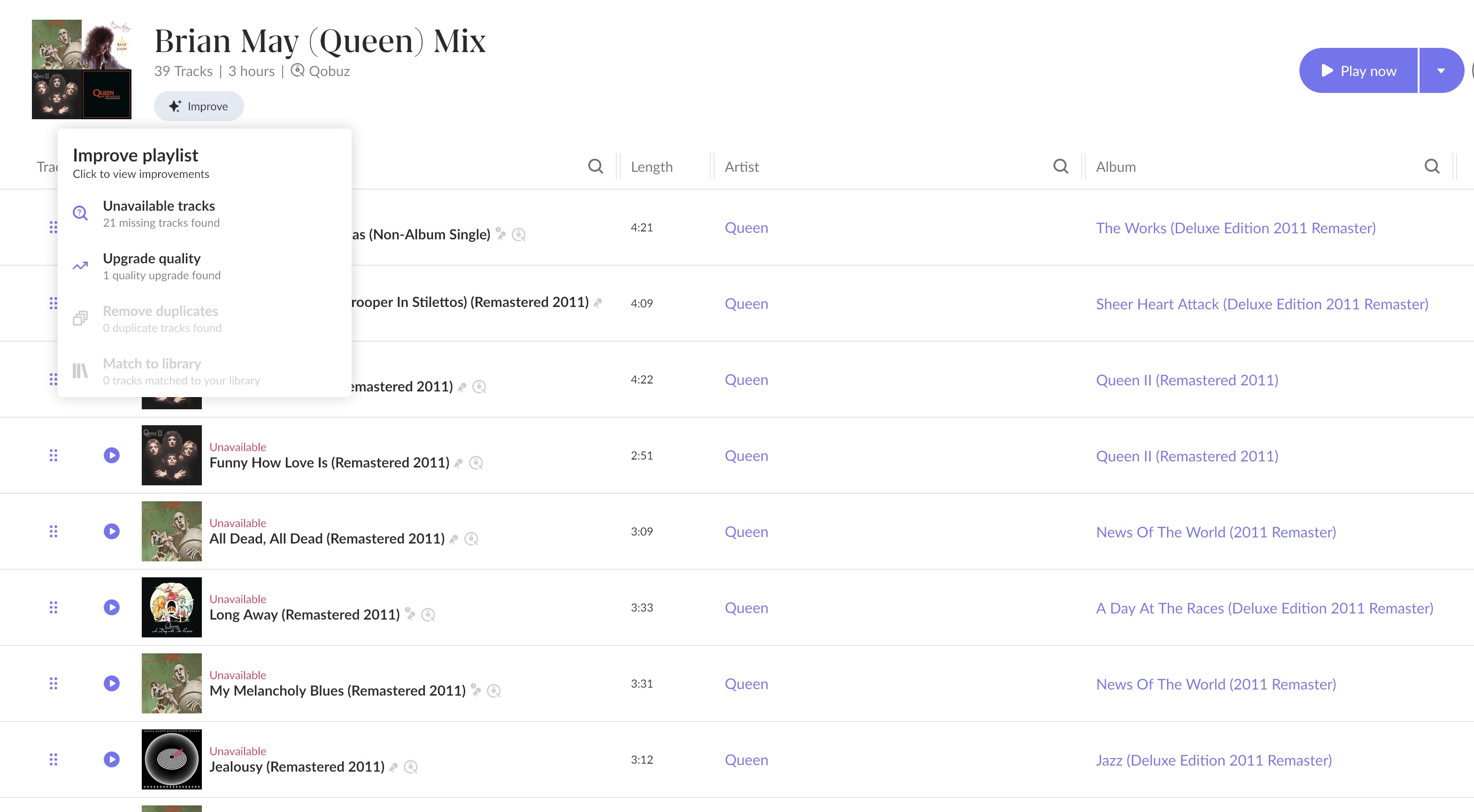Screen dimensions: 1474x812
Task: Play My Melancholy Blues track
Action: (112, 684)
